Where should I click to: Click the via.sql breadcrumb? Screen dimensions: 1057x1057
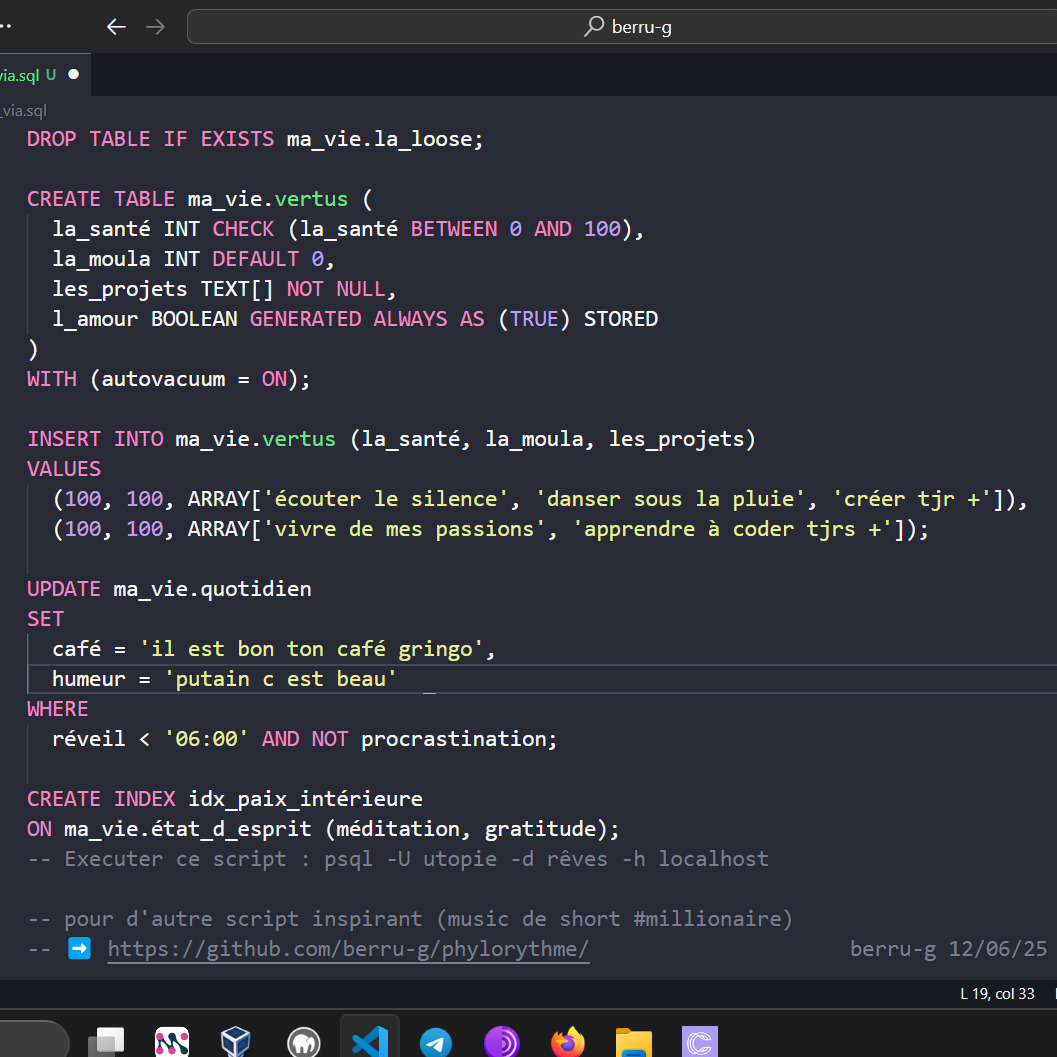(24, 111)
